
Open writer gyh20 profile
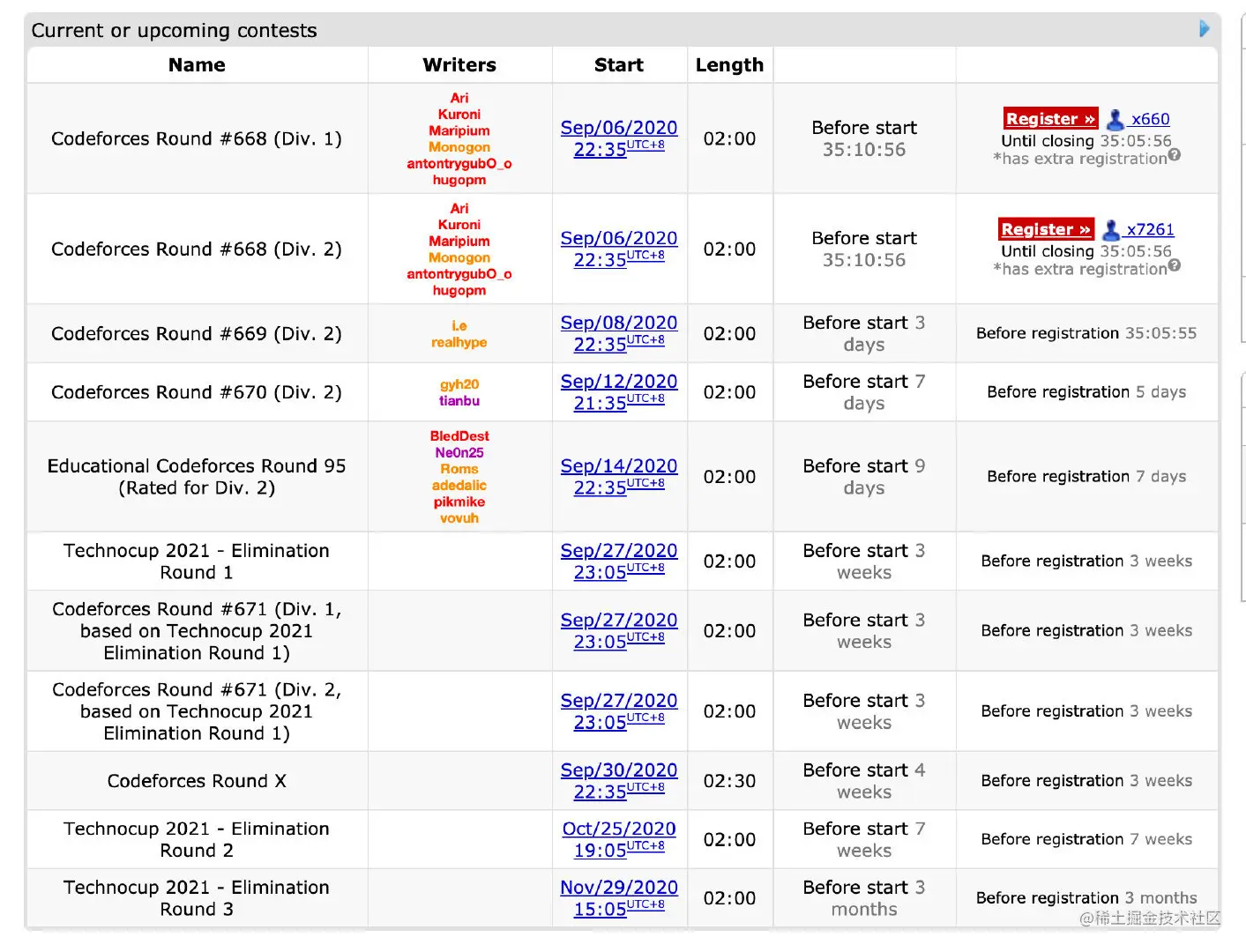tap(459, 384)
